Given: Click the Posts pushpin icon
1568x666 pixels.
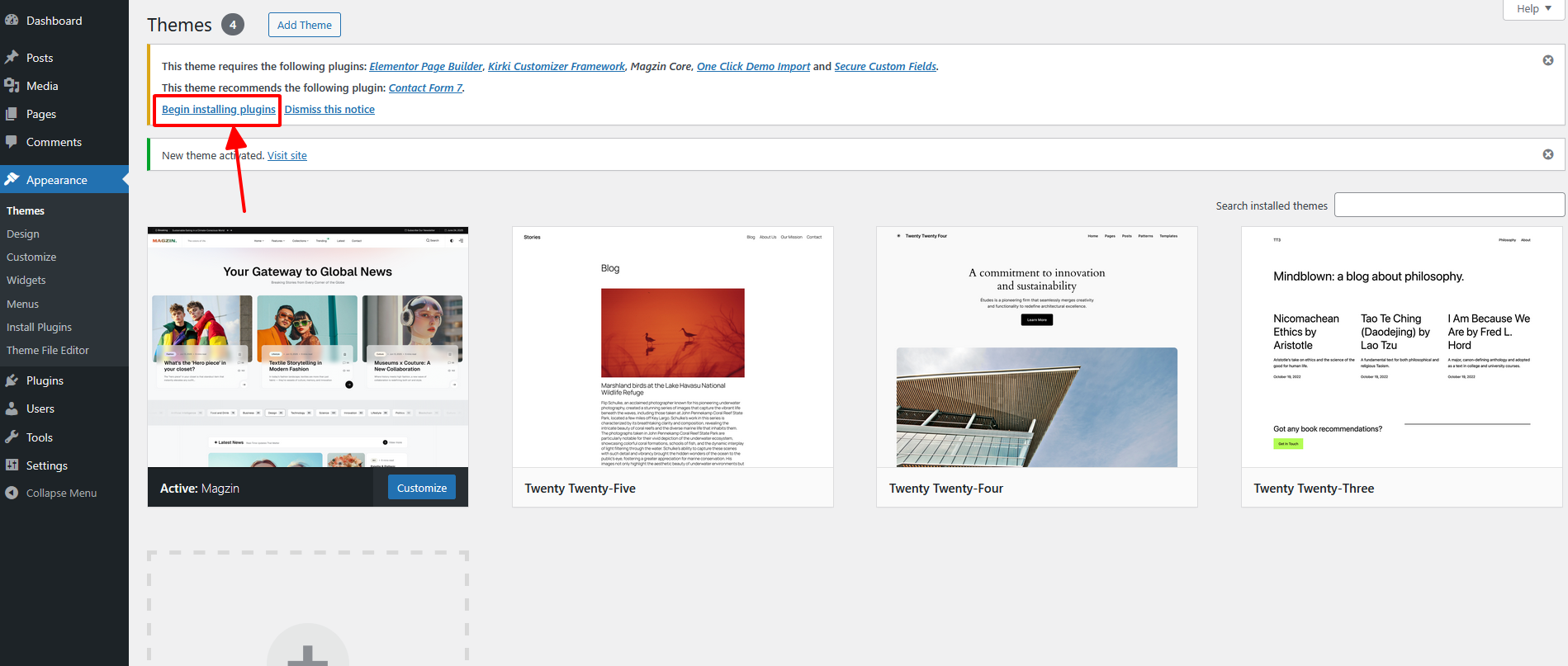Looking at the screenshot, I should pos(12,58).
